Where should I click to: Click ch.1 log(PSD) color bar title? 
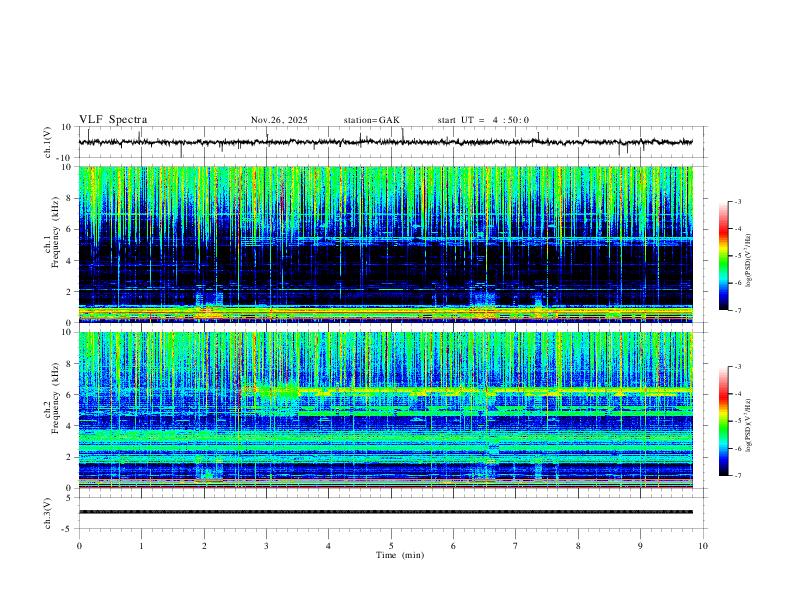tap(749, 260)
